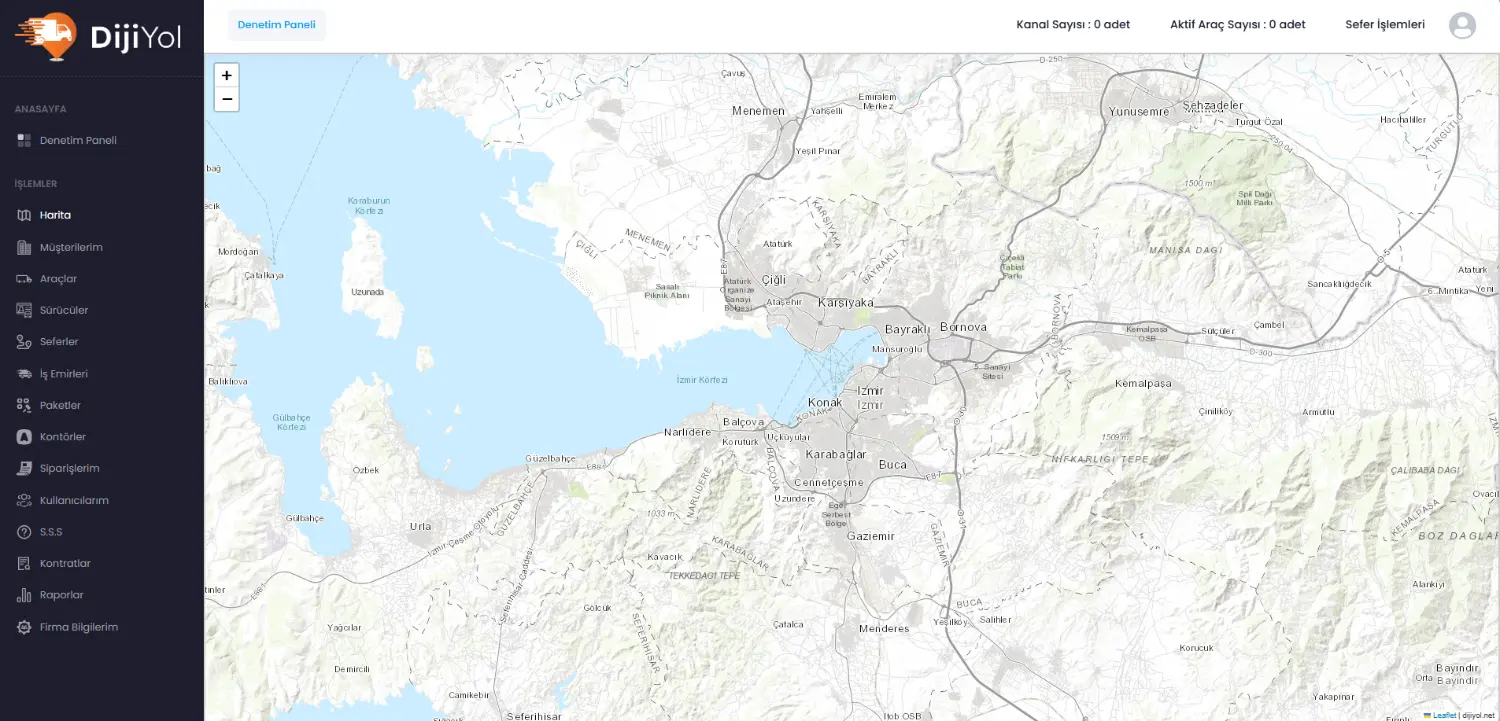
Task: Click the Leaflet attribution link
Action: [x=1444, y=715]
